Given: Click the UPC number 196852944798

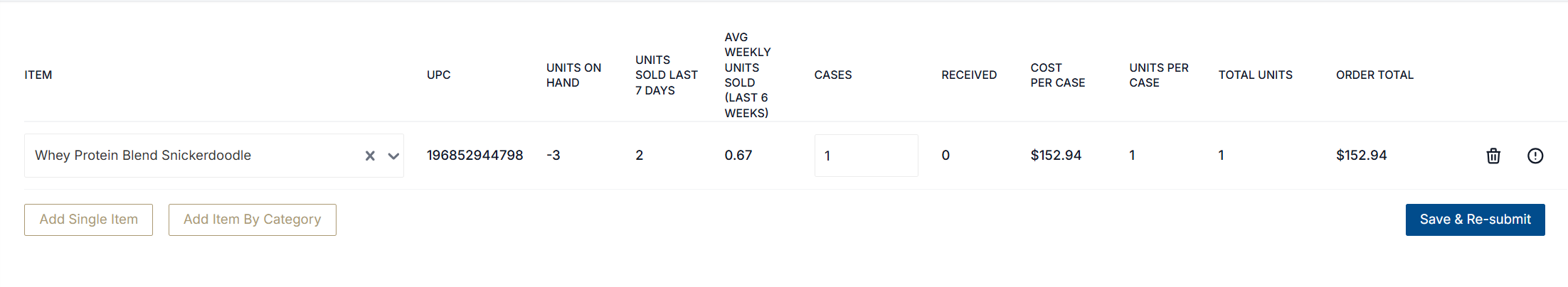Looking at the screenshot, I should [475, 156].
